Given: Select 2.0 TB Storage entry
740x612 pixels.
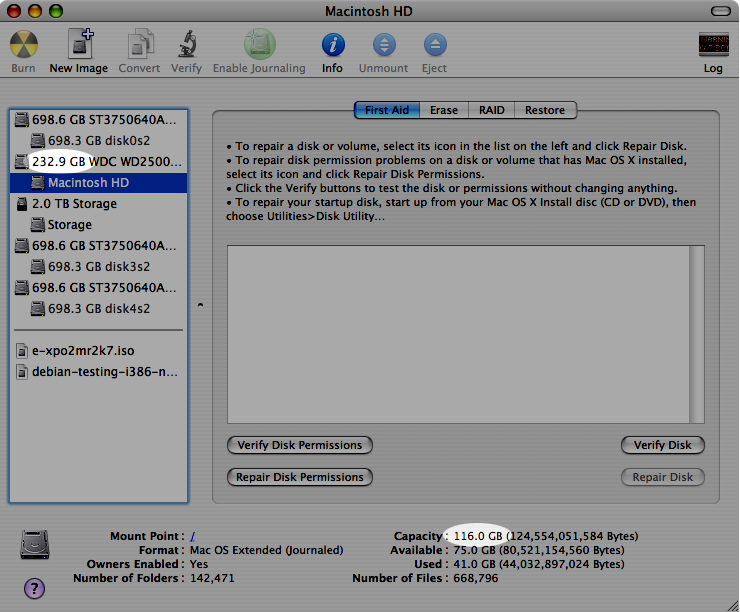Looking at the screenshot, I should coord(99,204).
